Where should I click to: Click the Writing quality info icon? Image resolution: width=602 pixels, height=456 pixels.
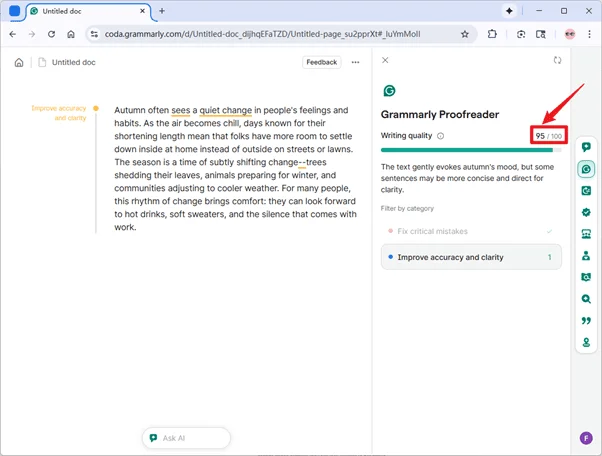[x=440, y=136]
